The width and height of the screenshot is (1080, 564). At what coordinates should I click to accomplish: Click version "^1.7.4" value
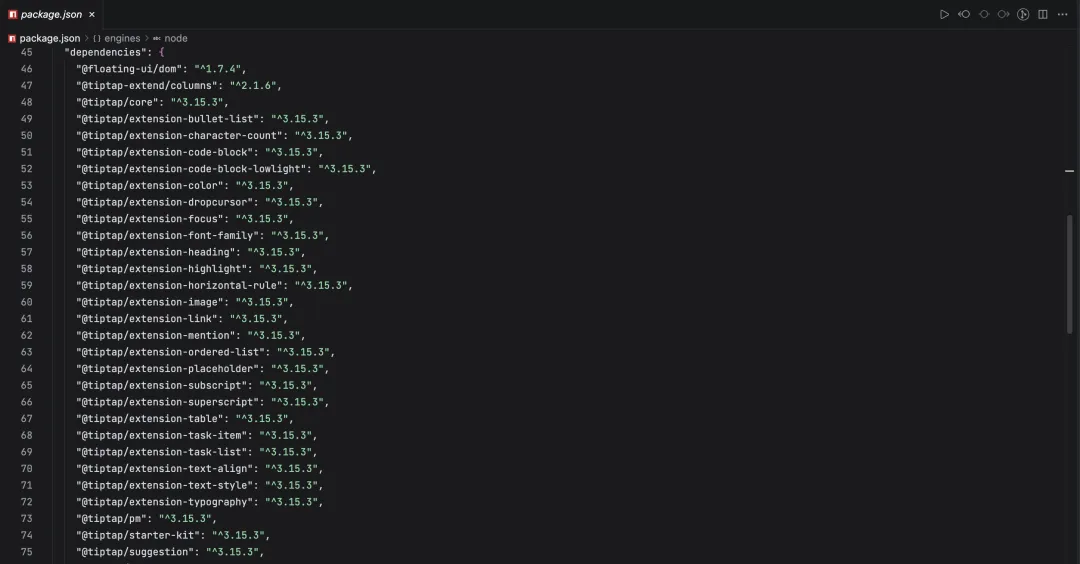pos(218,69)
